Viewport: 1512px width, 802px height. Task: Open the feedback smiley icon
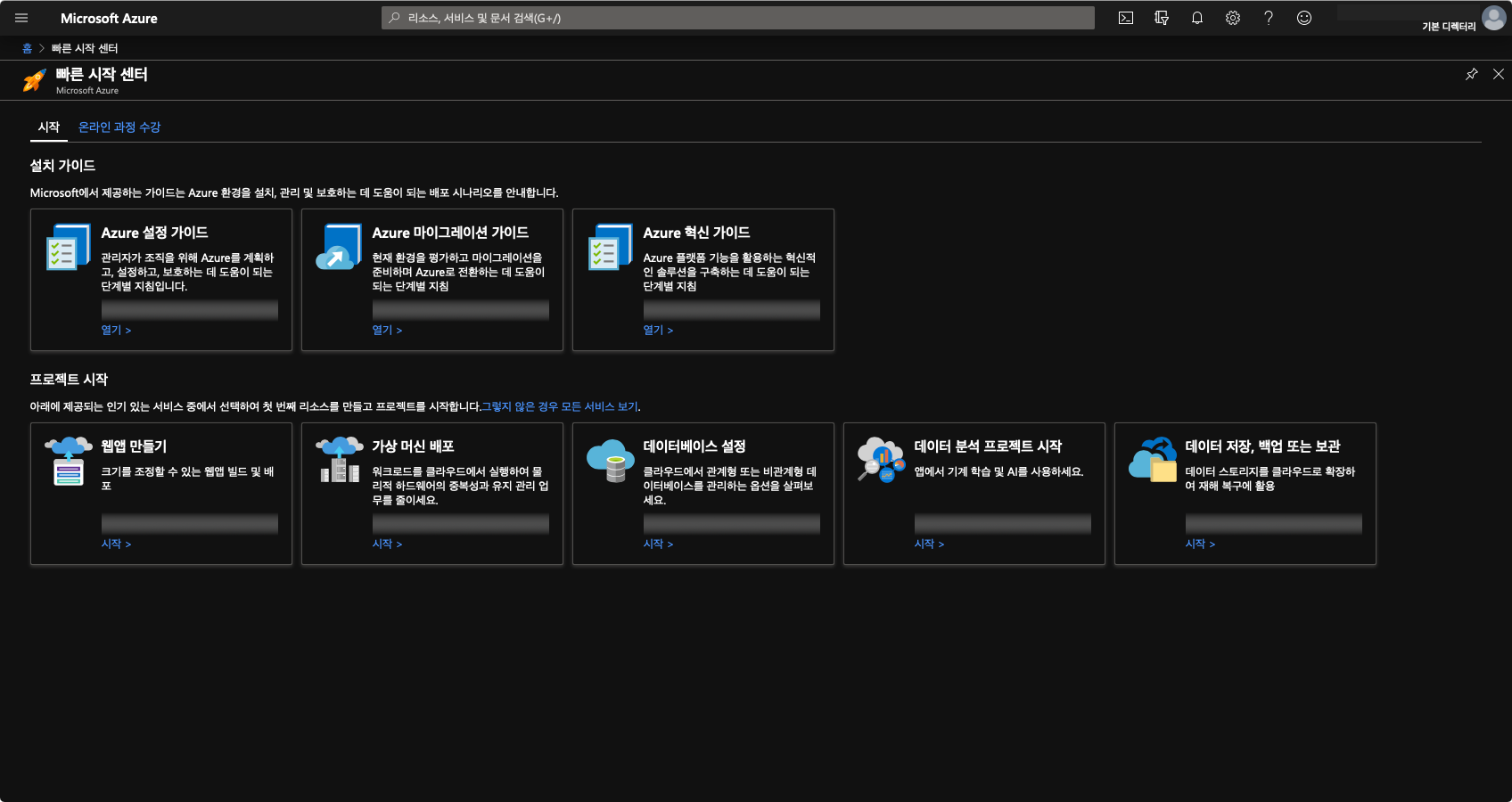pos(1304,18)
